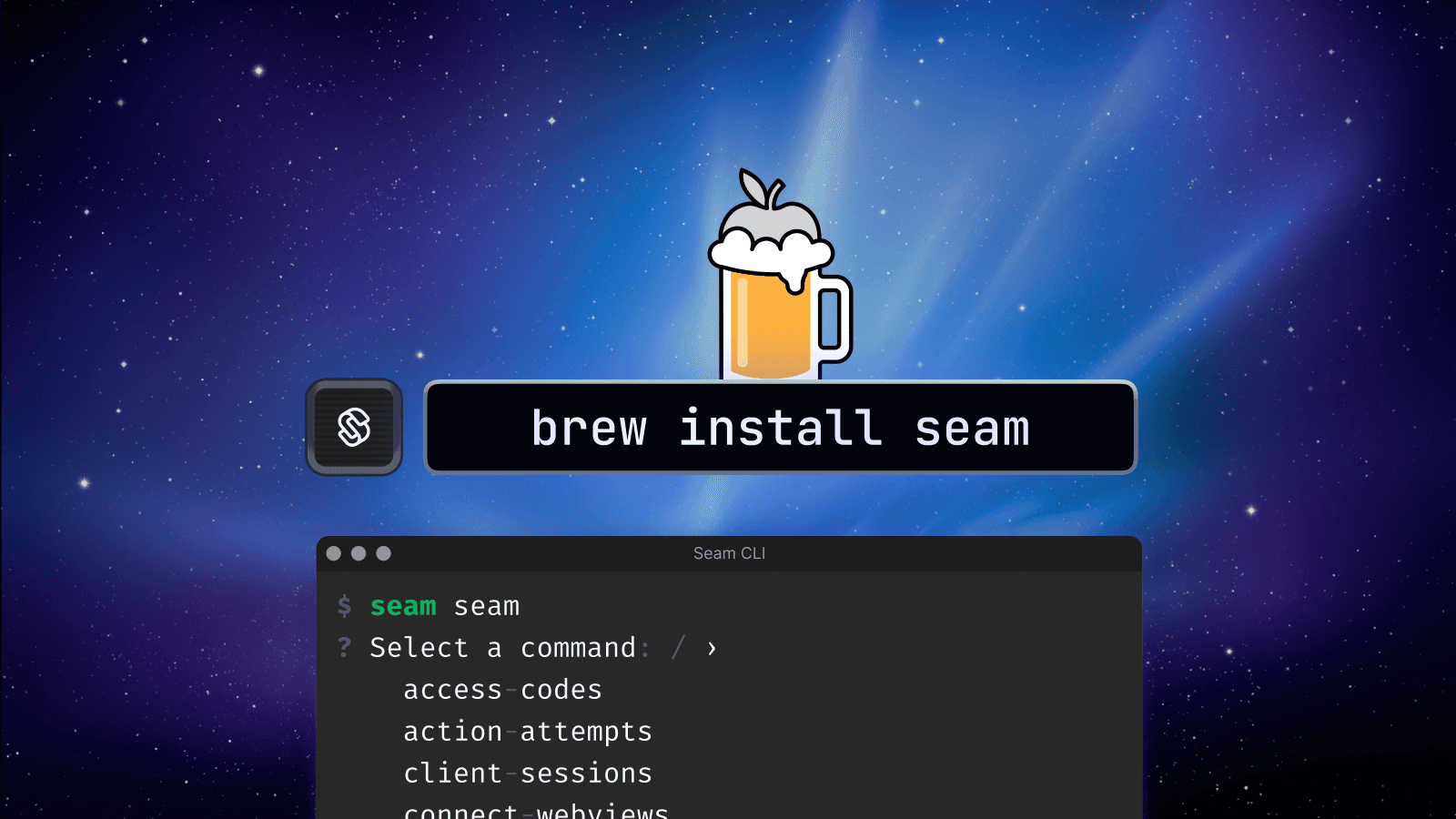Click the "brew install seam" command box

(x=781, y=428)
